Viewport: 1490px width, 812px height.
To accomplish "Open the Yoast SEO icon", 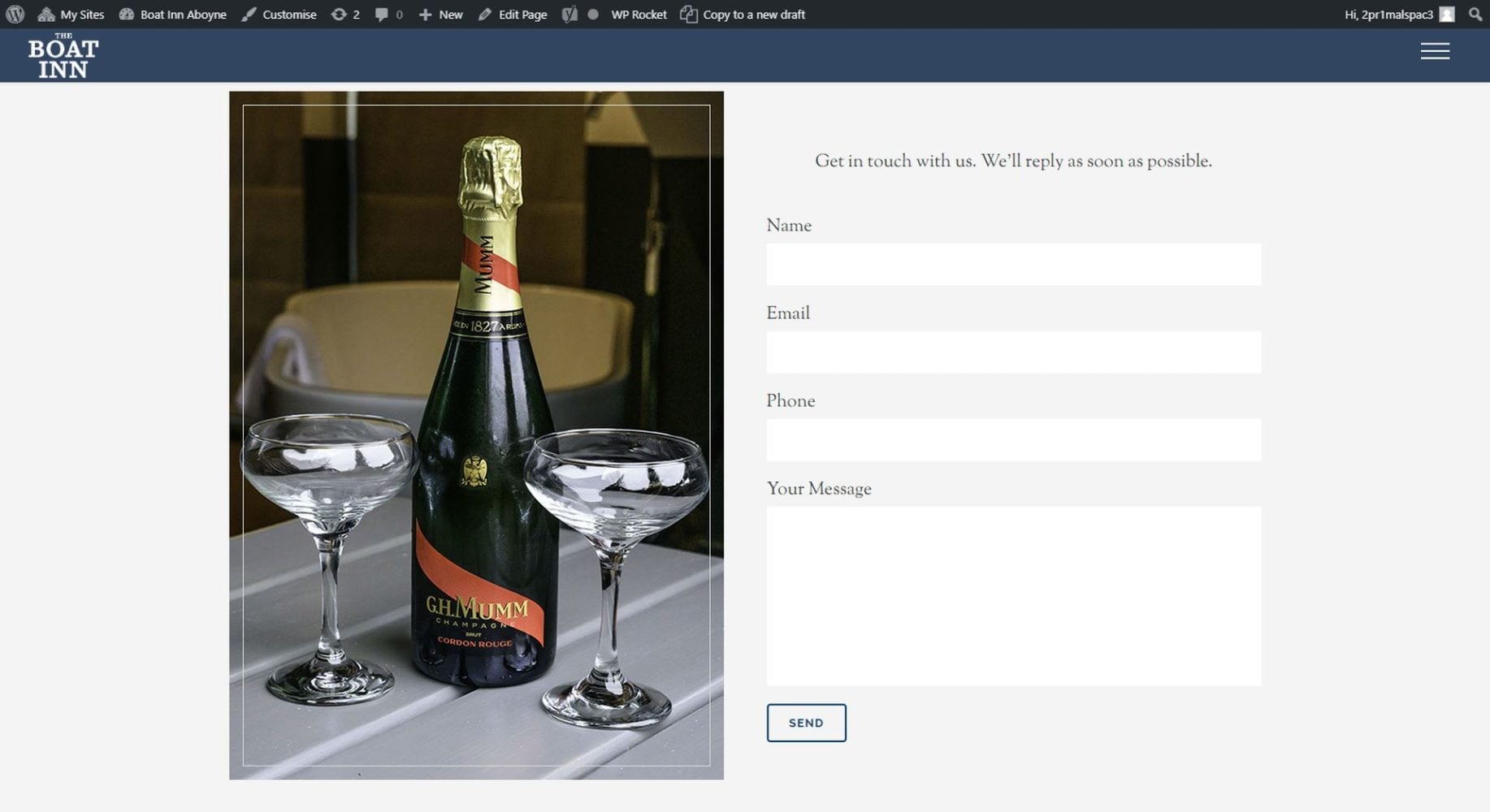I will coord(570,15).
